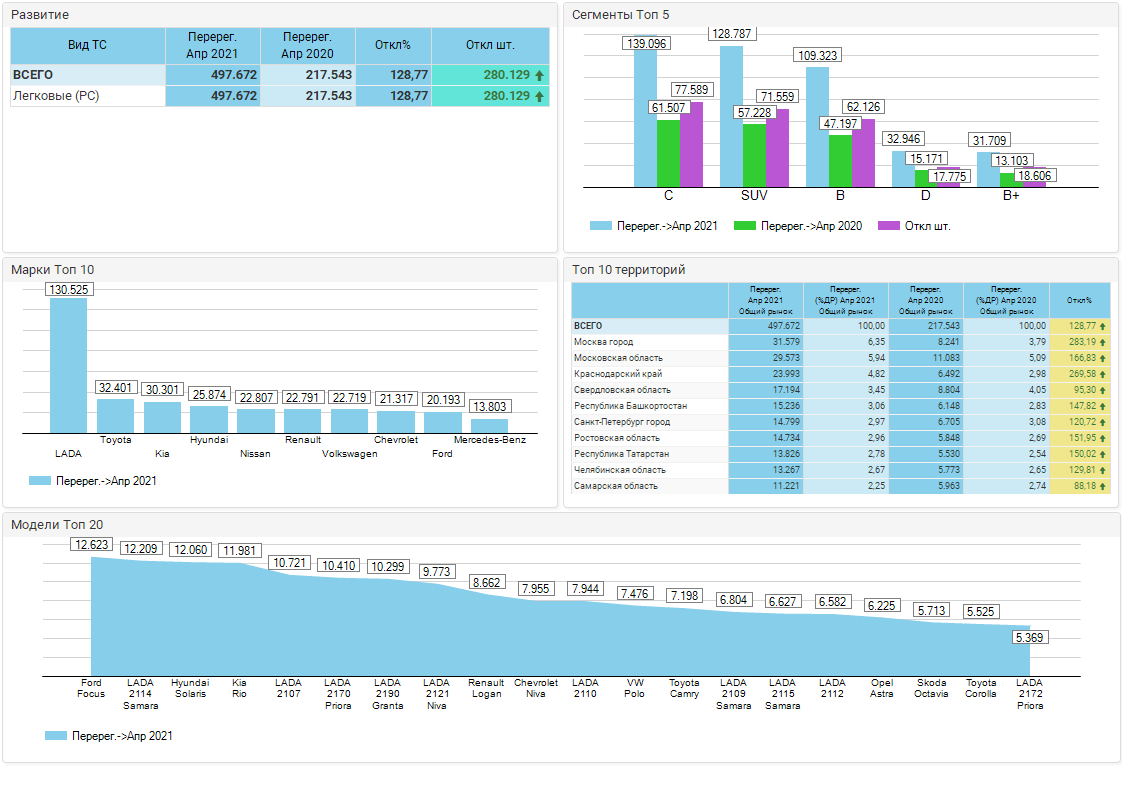Click green up arrow in ВСЕГО row of Развитие table

[540, 75]
